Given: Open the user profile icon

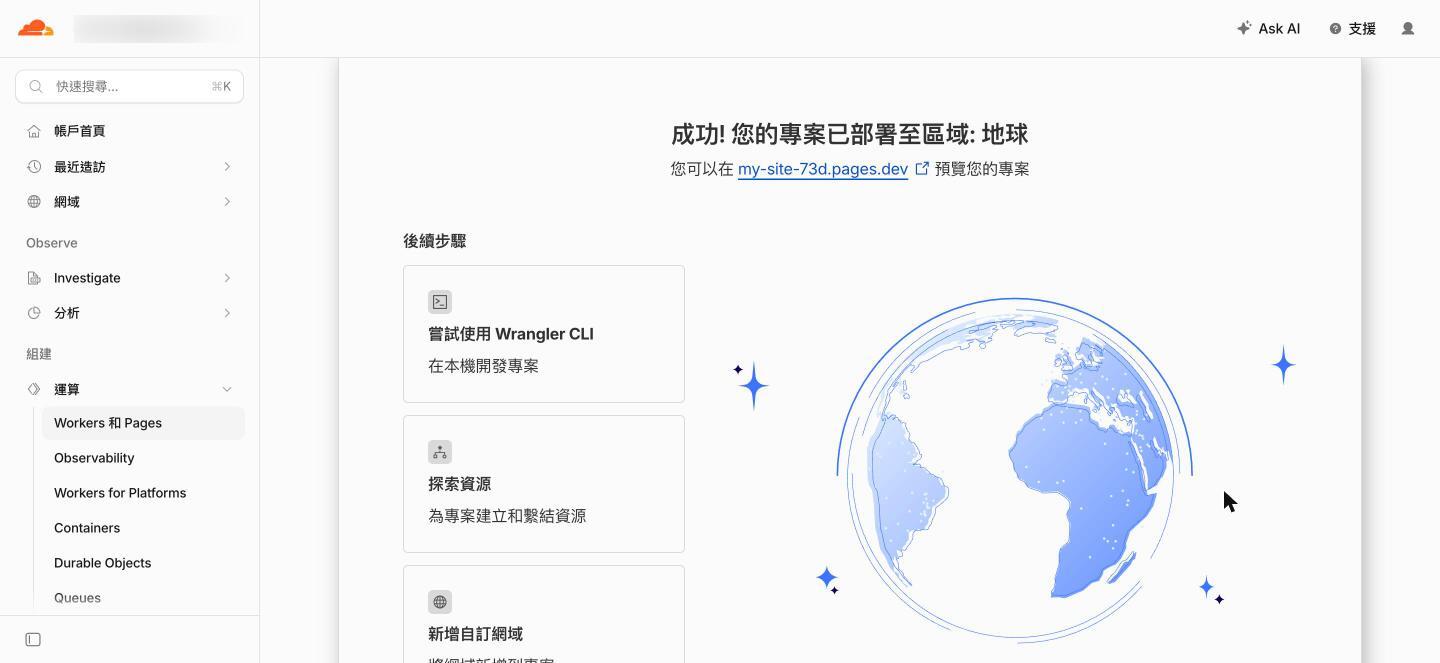Looking at the screenshot, I should pos(1408,28).
